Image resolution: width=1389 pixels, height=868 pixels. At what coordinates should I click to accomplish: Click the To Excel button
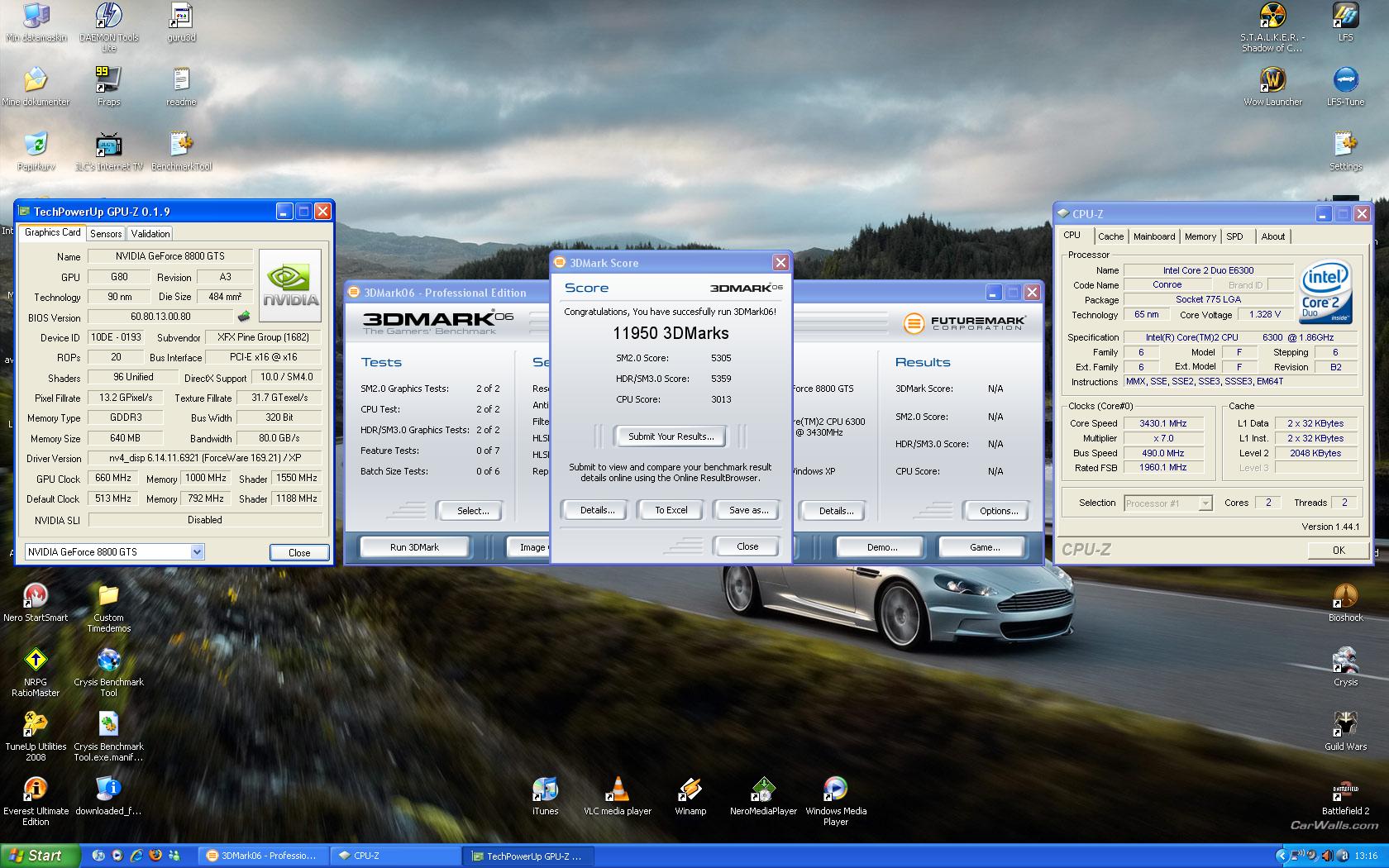click(671, 510)
